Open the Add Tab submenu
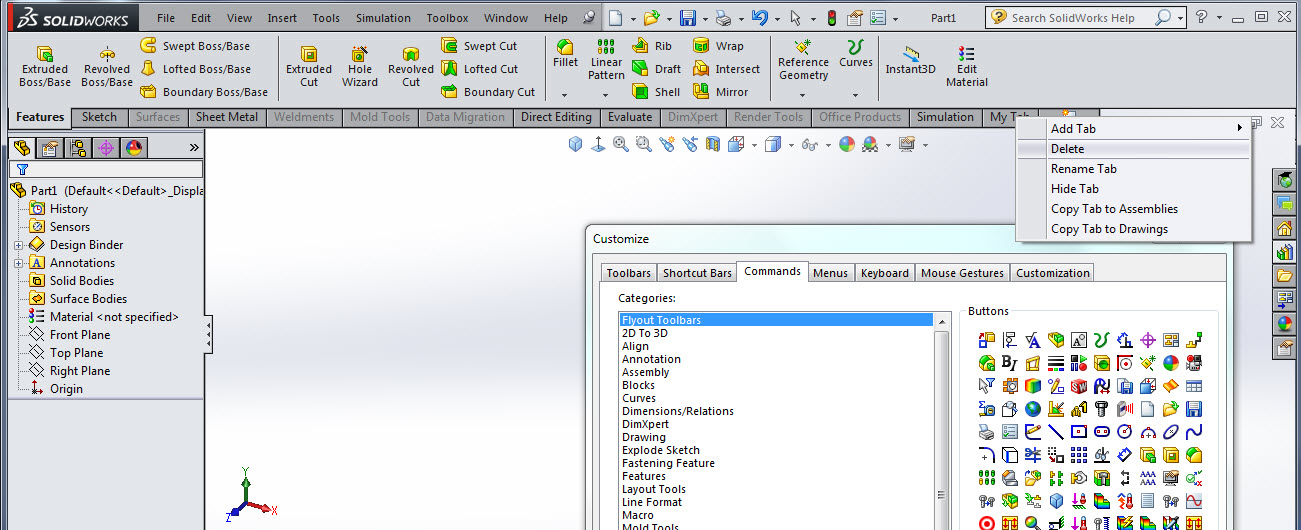Screen dimensions: 1301x530 1133,129
